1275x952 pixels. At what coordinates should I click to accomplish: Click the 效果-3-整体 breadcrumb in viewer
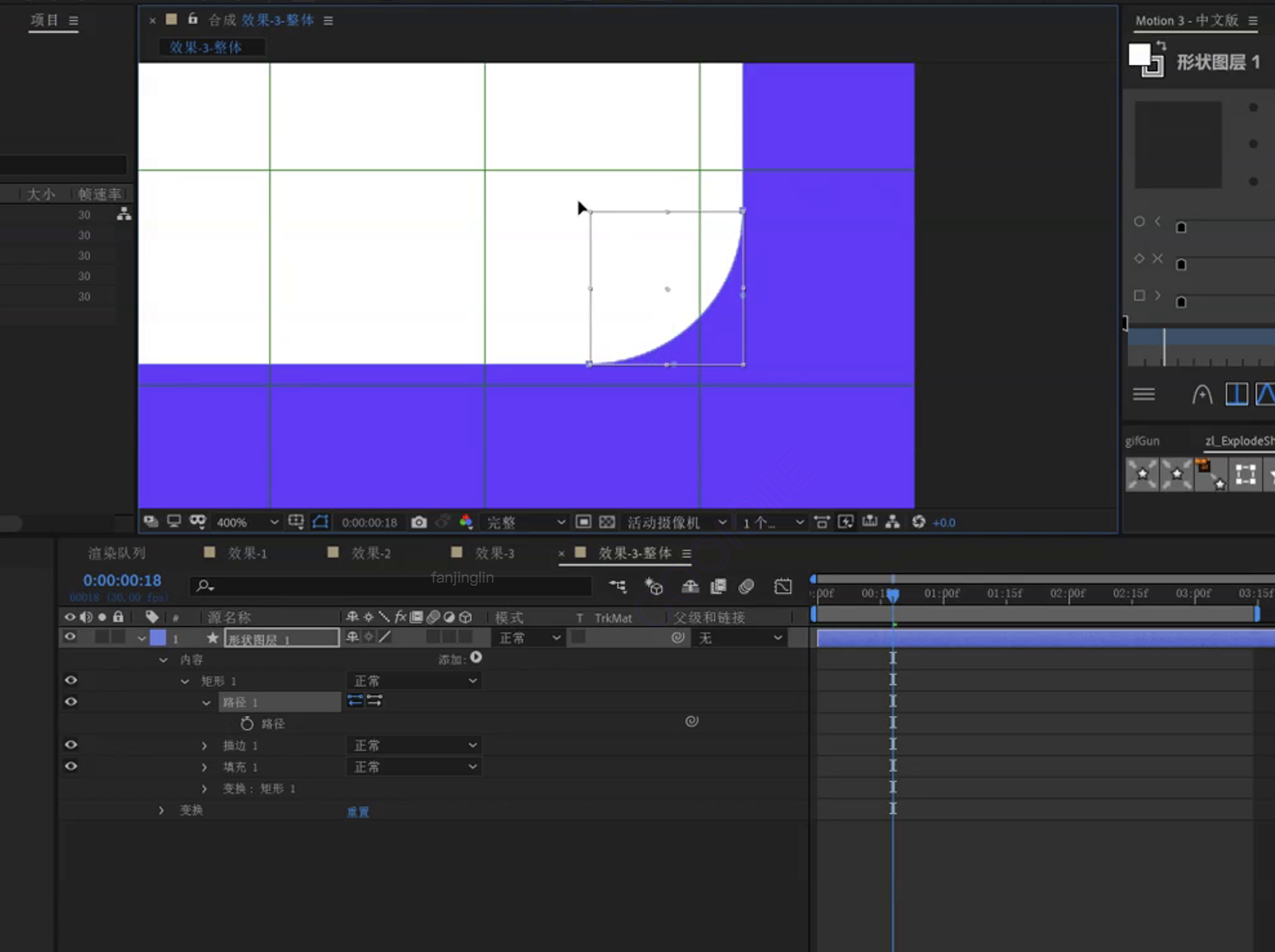[x=205, y=47]
